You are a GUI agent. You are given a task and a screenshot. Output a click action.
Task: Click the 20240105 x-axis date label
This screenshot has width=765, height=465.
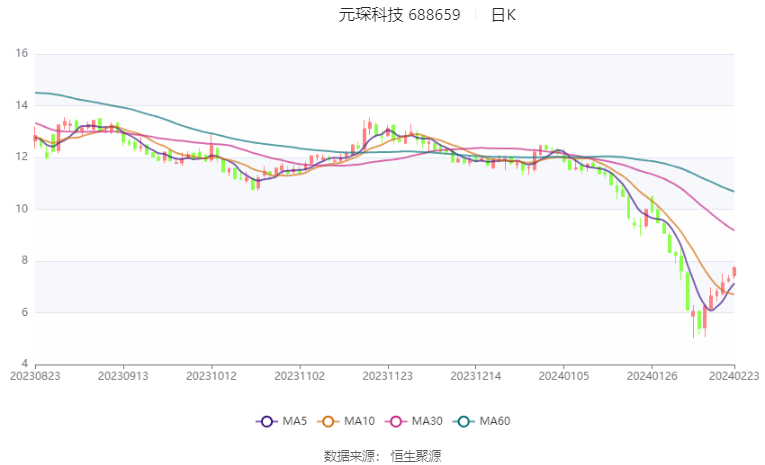564,376
